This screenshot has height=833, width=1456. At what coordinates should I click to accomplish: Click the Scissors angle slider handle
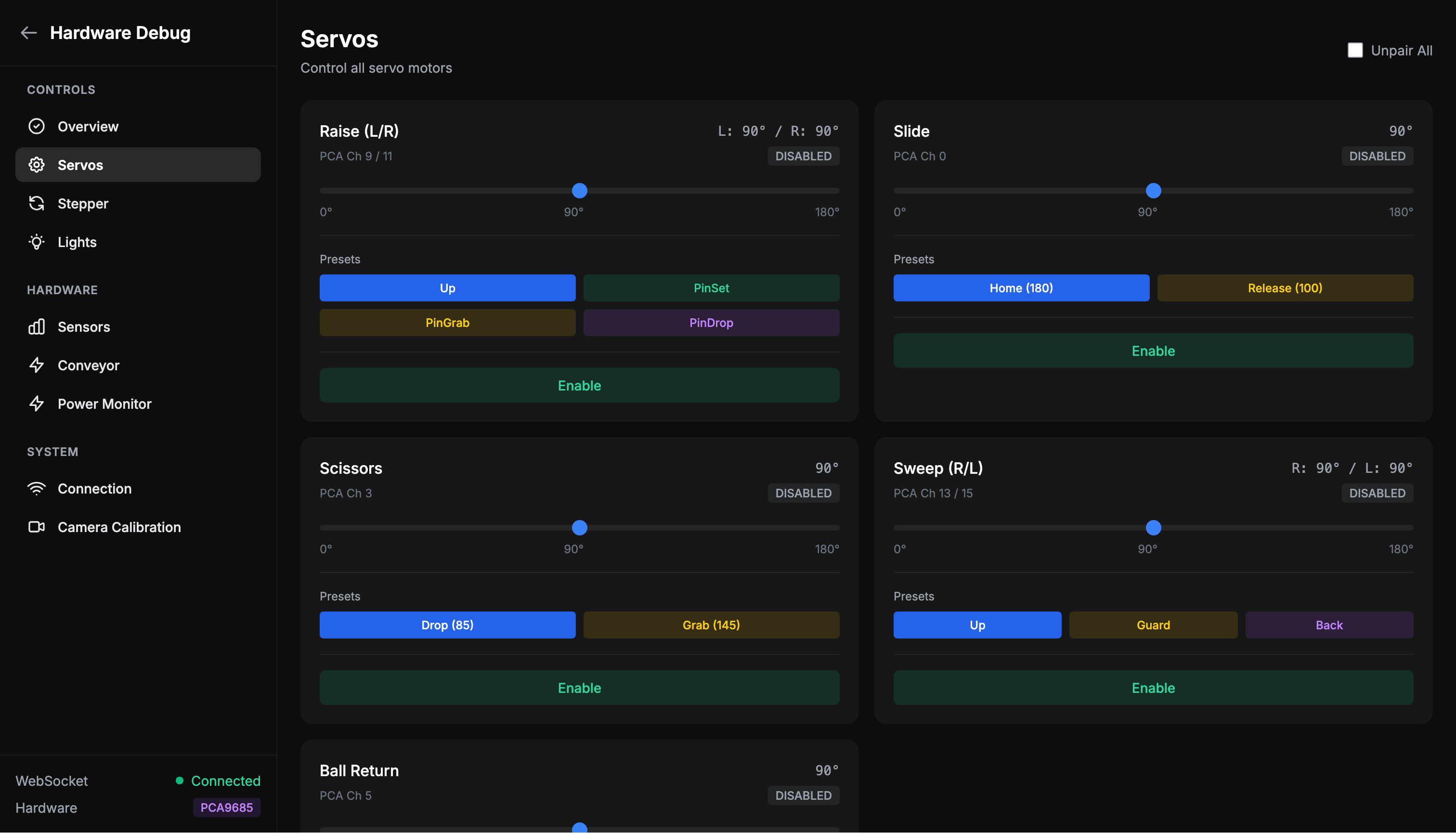pos(580,528)
